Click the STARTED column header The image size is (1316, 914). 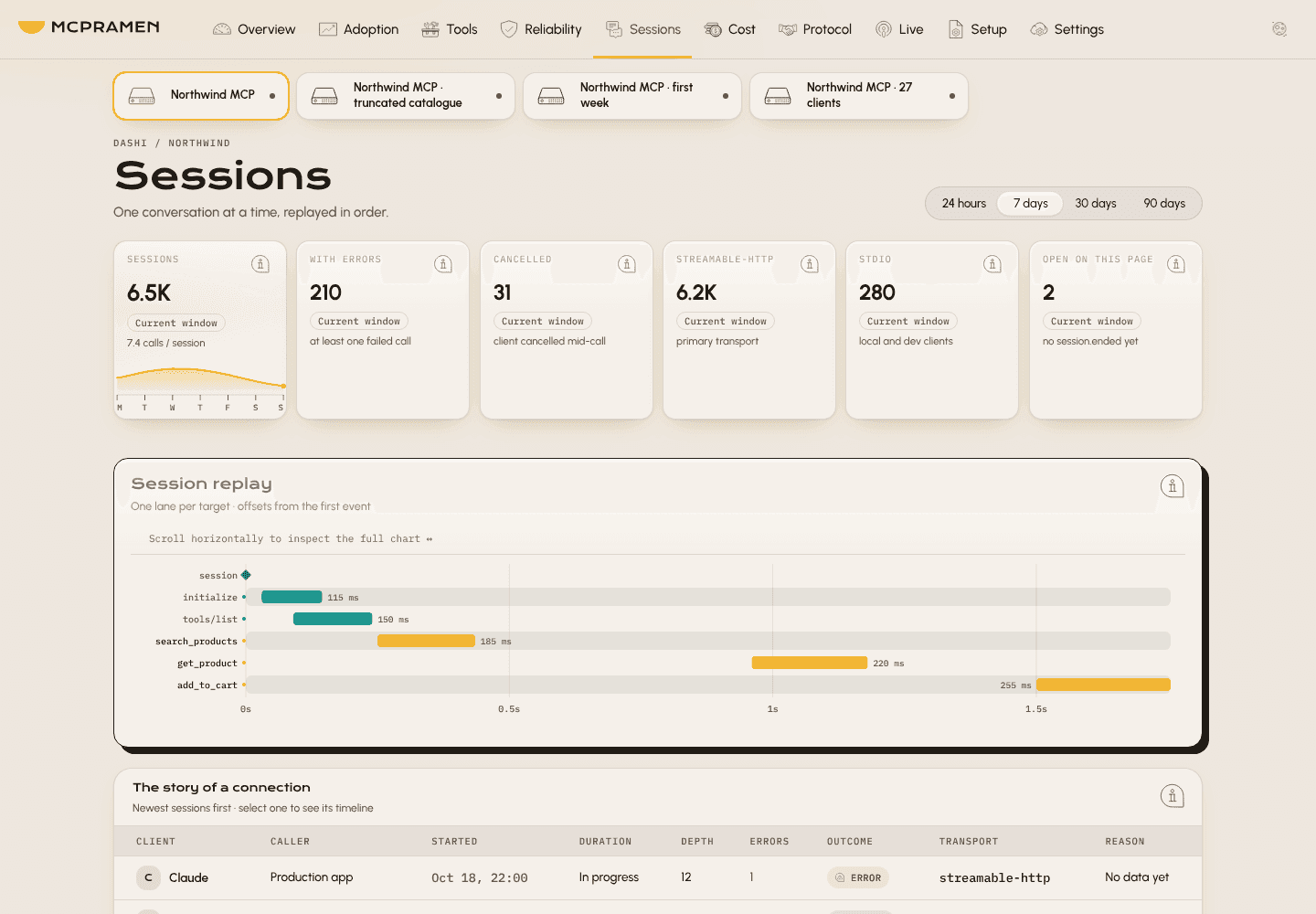[454, 842]
